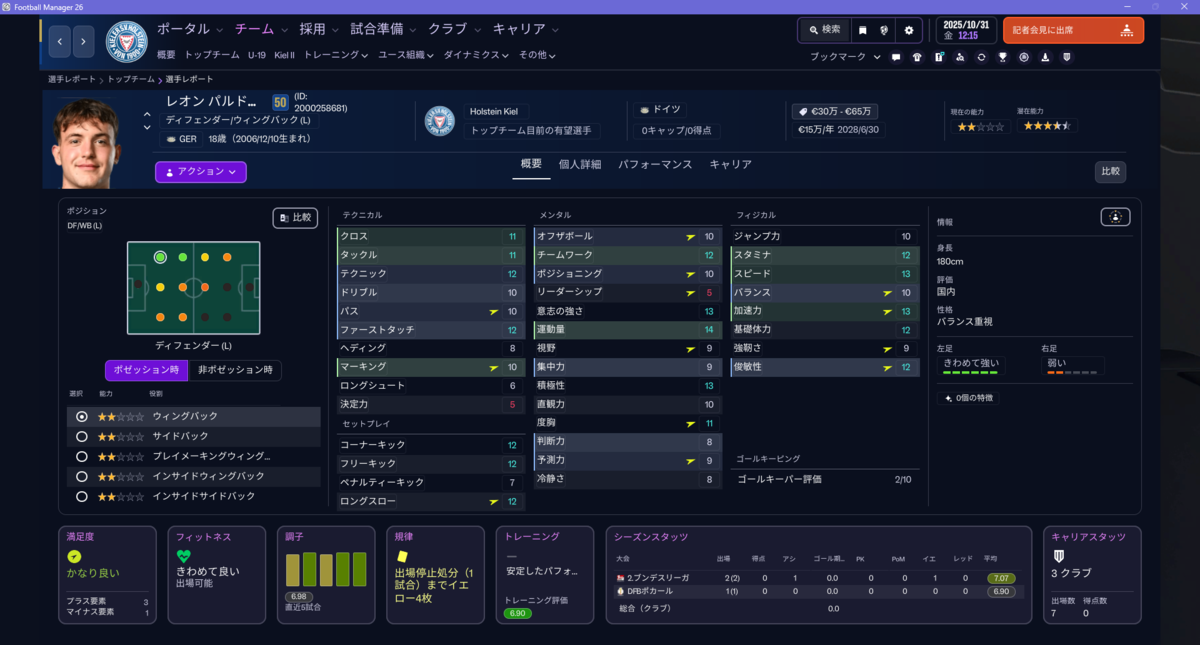Select the ウィングバック role radio button
This screenshot has height=645, width=1200.
(82, 417)
